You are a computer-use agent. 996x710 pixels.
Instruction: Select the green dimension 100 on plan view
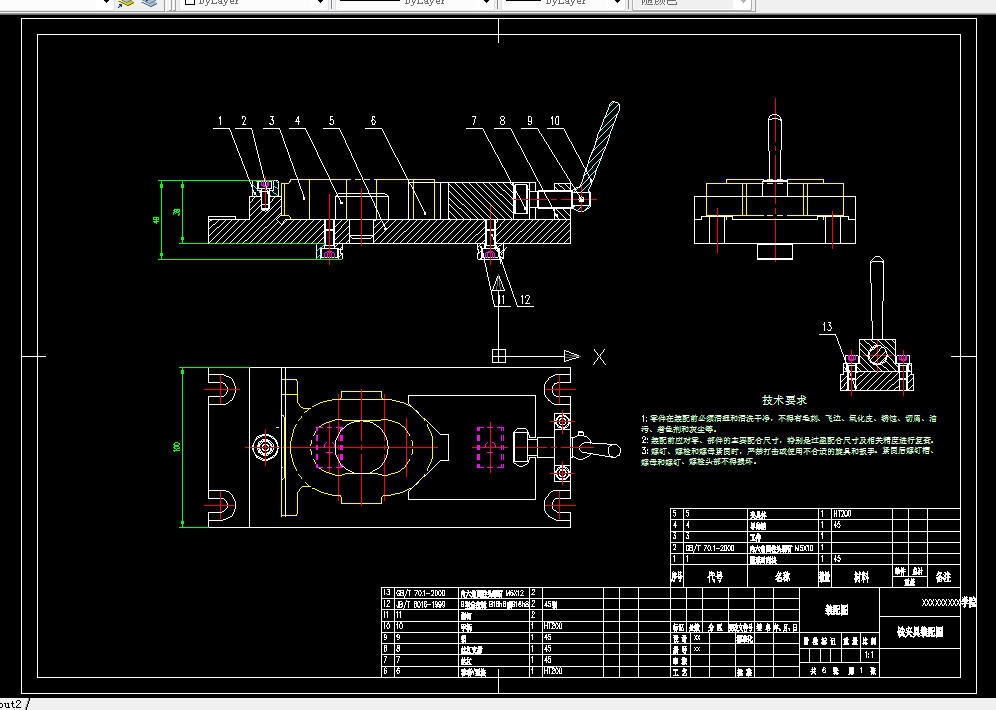[177, 447]
